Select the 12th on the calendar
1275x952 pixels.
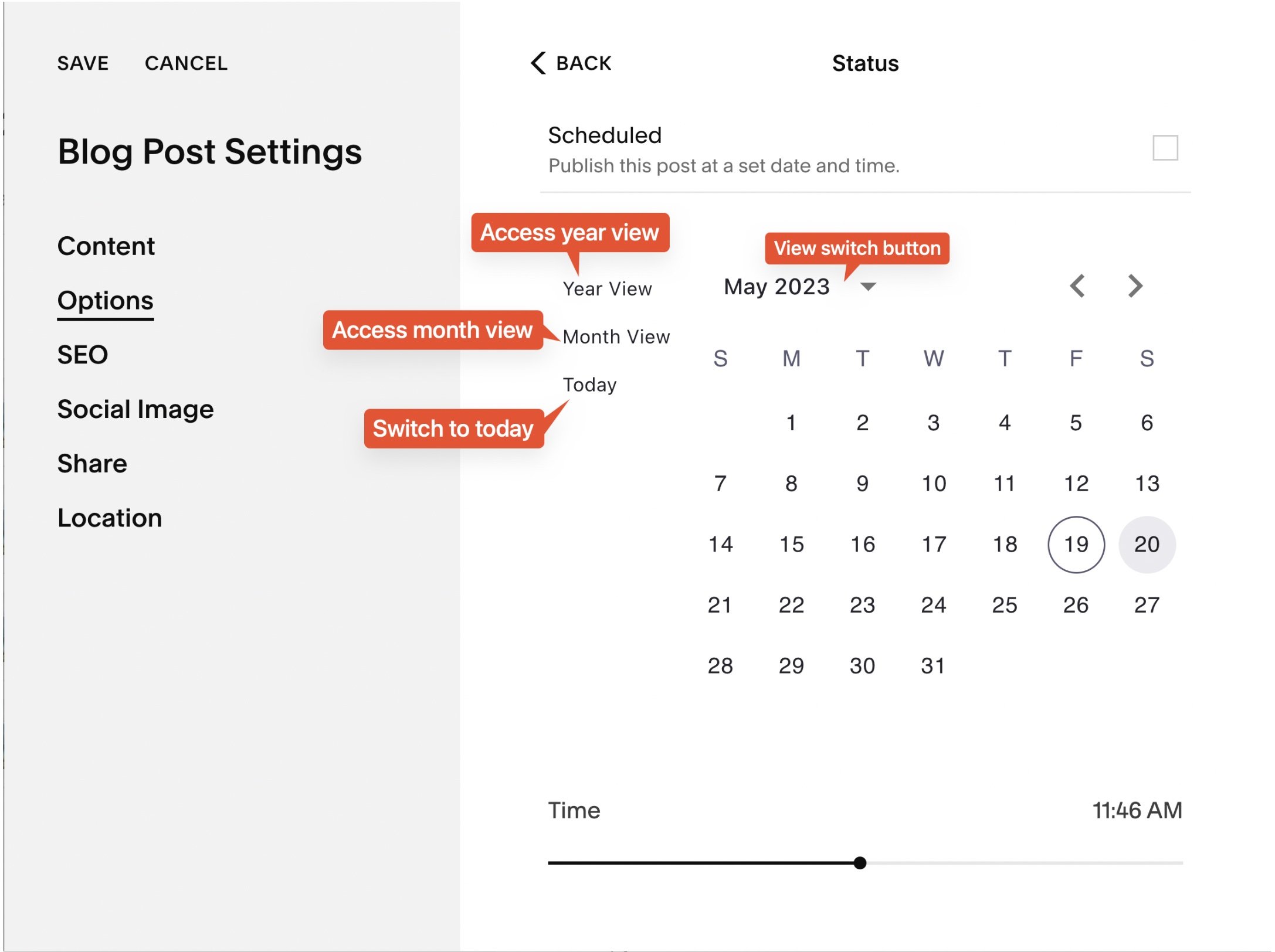1076,484
